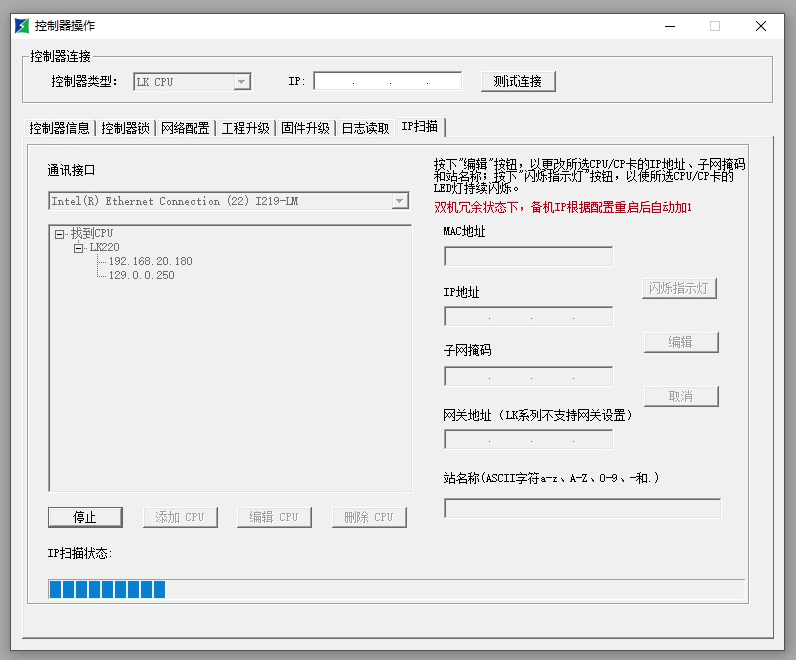Screen dimensions: 796x660
Task: Click the 通讯接口 label
Action: (x=72, y=170)
